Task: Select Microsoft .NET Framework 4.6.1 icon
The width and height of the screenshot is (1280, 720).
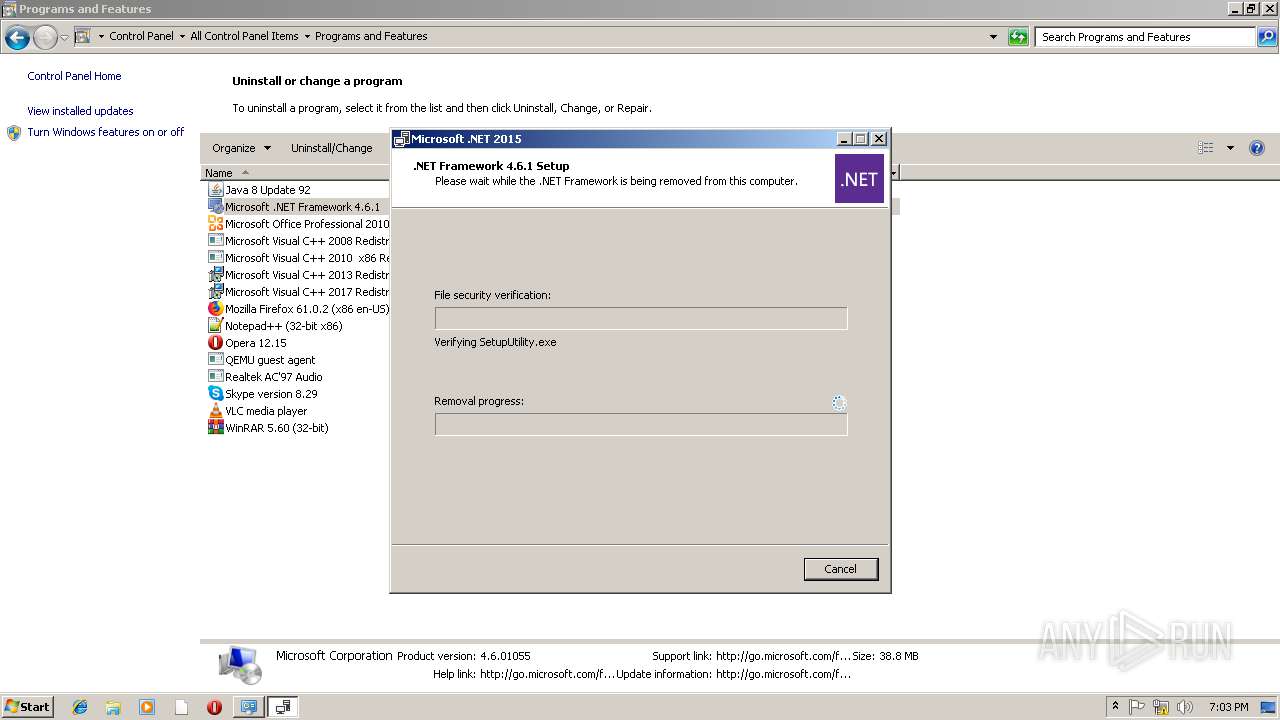Action: point(215,206)
